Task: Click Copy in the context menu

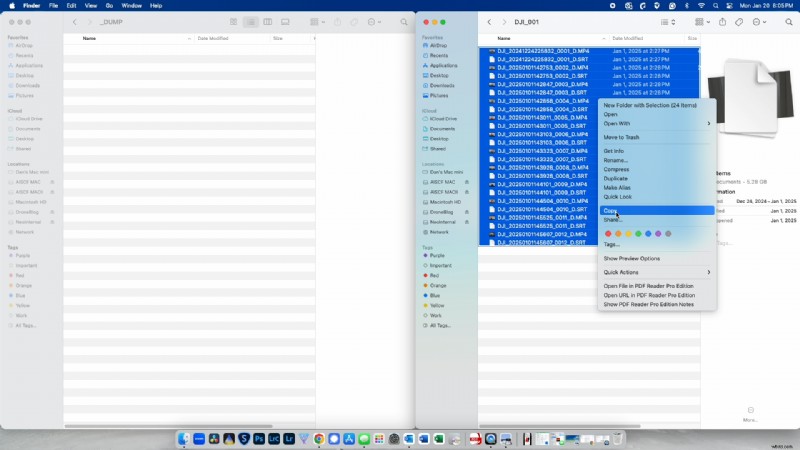Action: (x=610, y=210)
